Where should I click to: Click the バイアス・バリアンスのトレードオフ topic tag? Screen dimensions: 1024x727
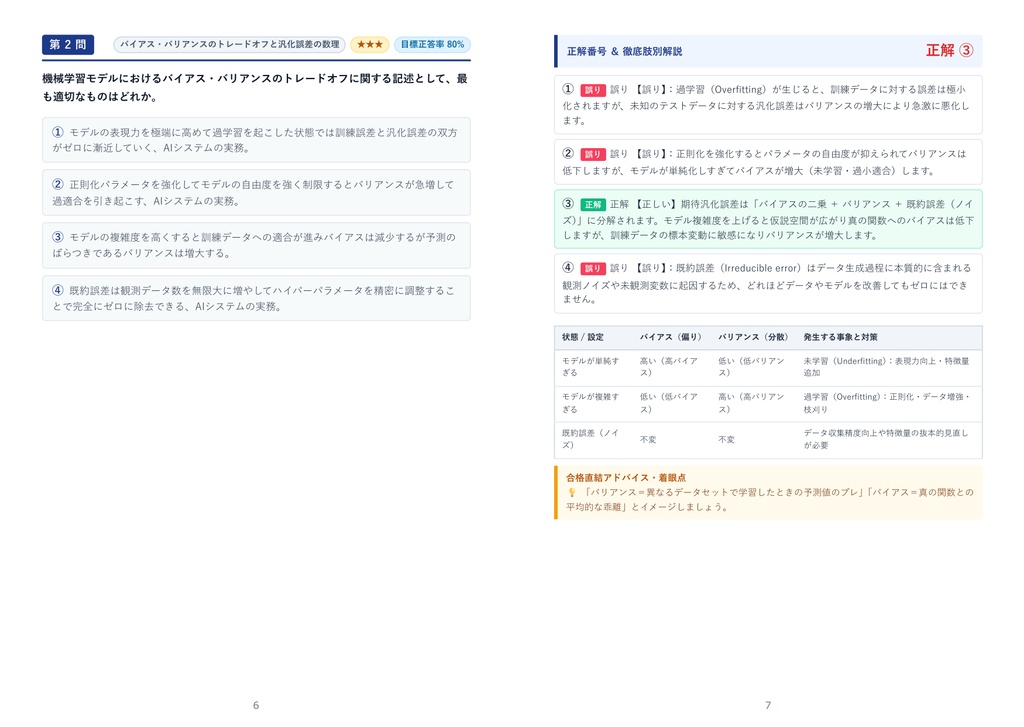click(229, 44)
